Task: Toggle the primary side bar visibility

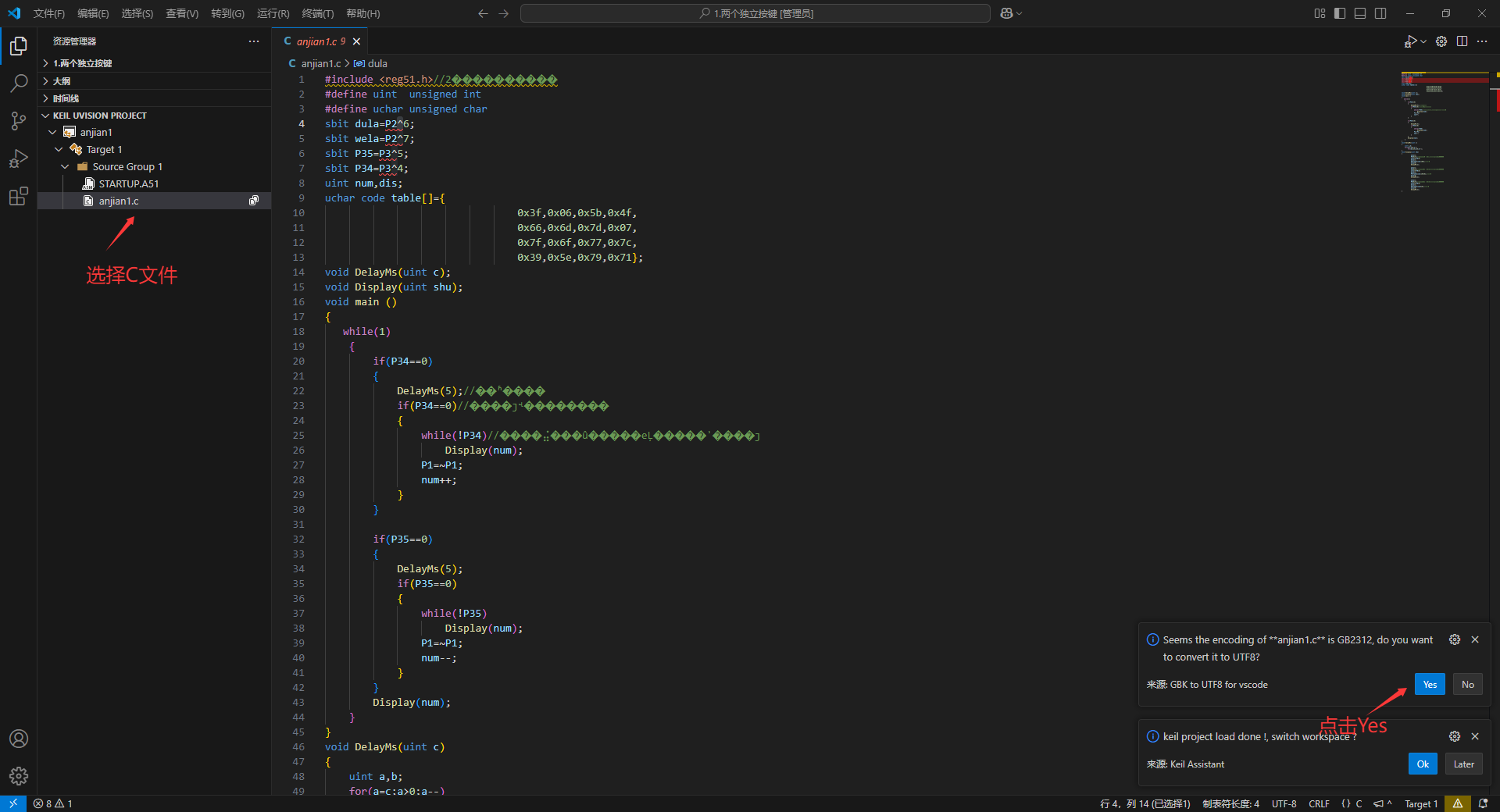Action: [1340, 13]
